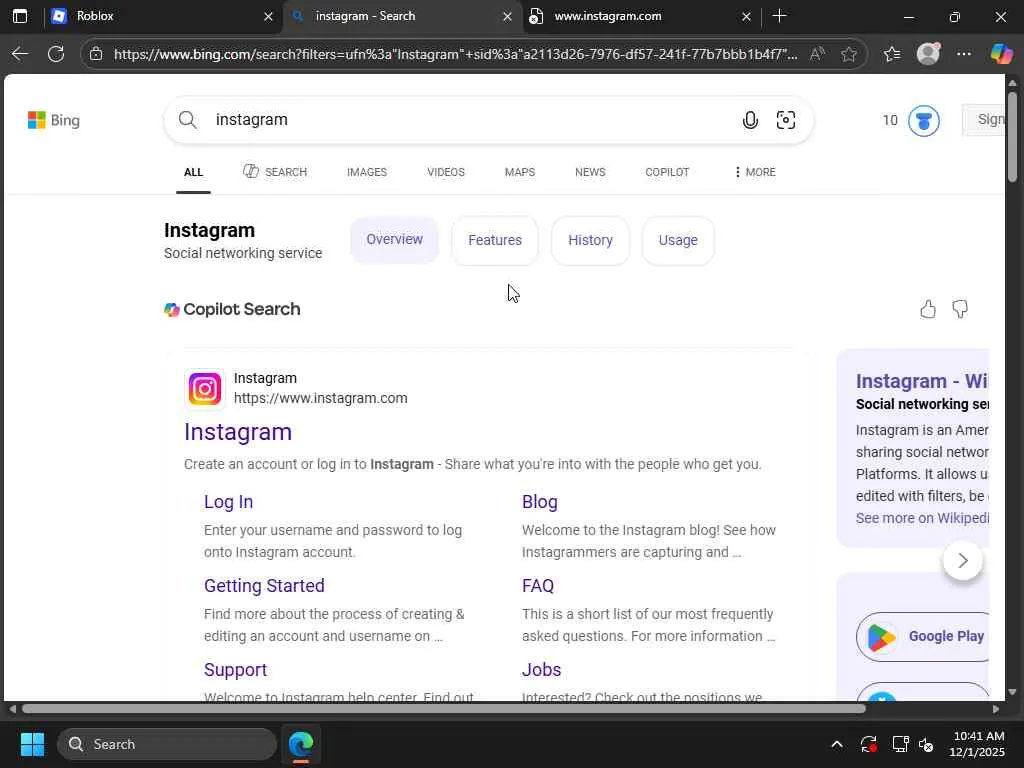Open the Windows Start menu
1024x768 pixels.
[x=32, y=744]
